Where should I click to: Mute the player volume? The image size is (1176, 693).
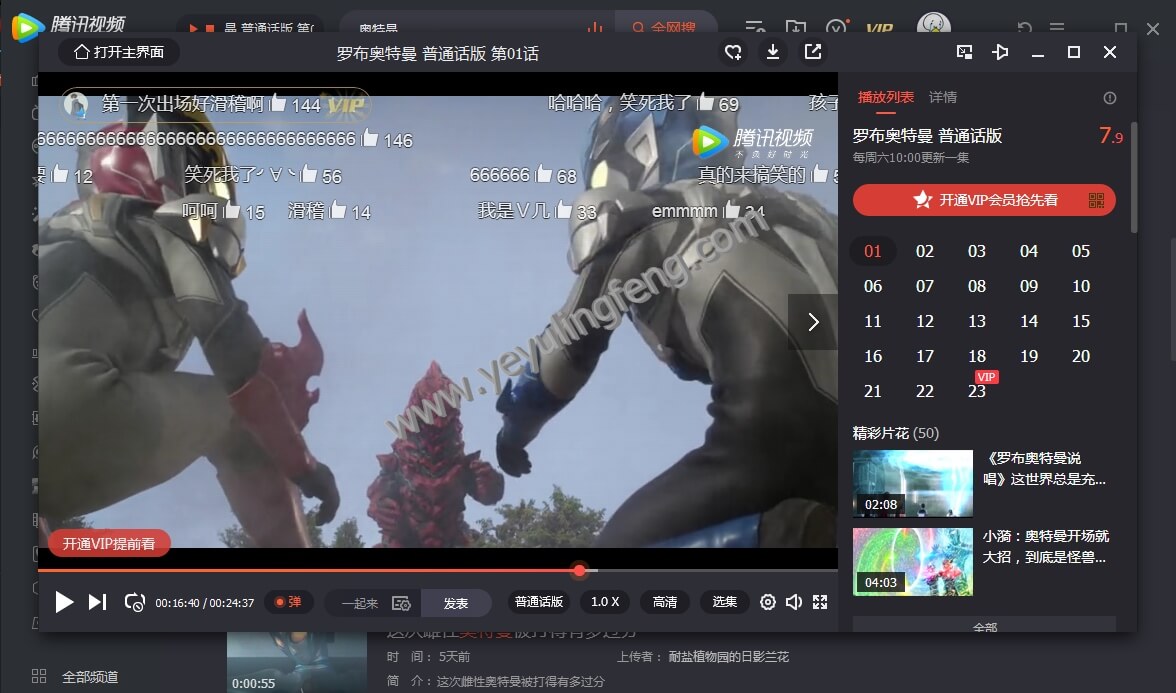pos(794,602)
